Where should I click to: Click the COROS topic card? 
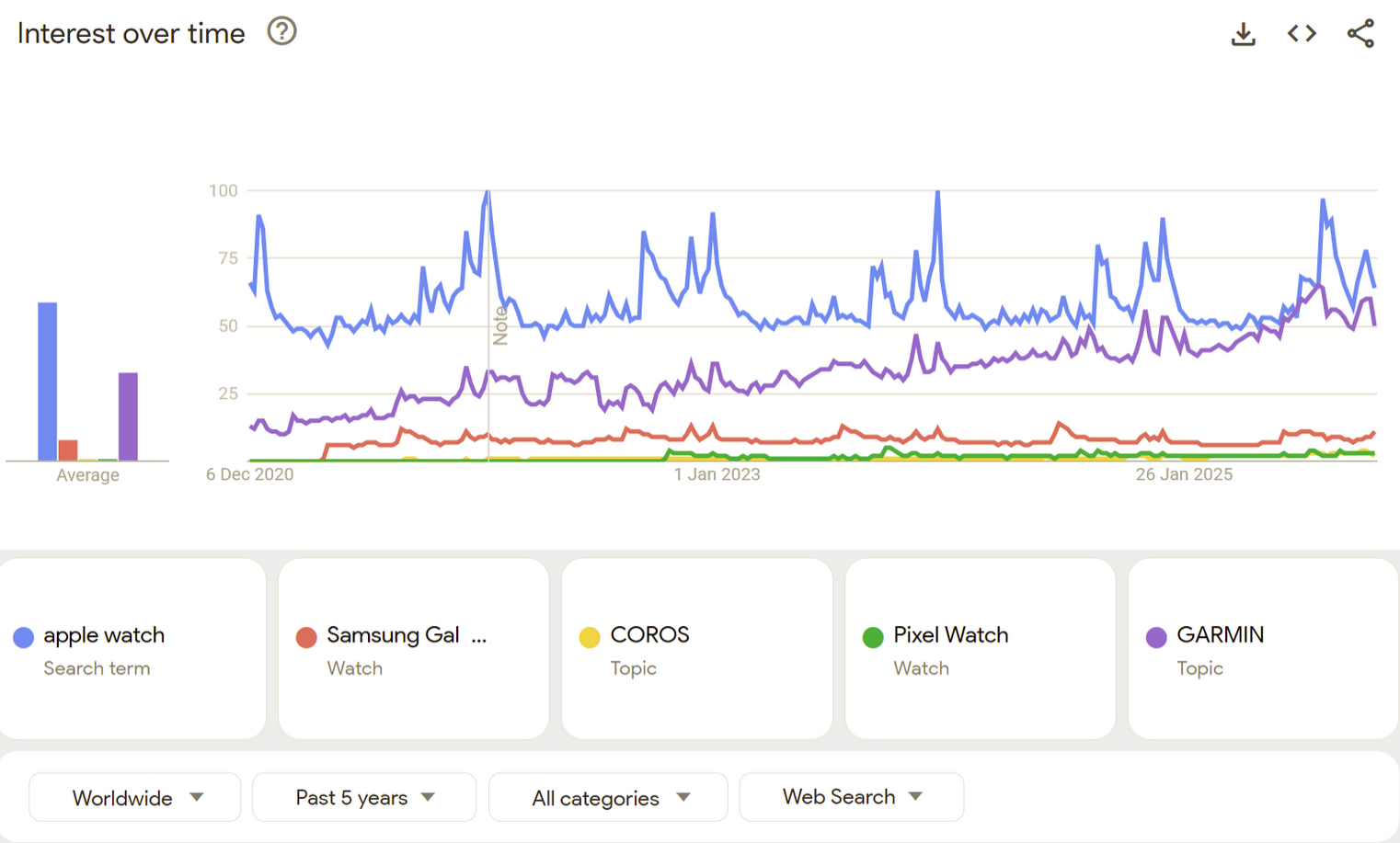point(696,648)
